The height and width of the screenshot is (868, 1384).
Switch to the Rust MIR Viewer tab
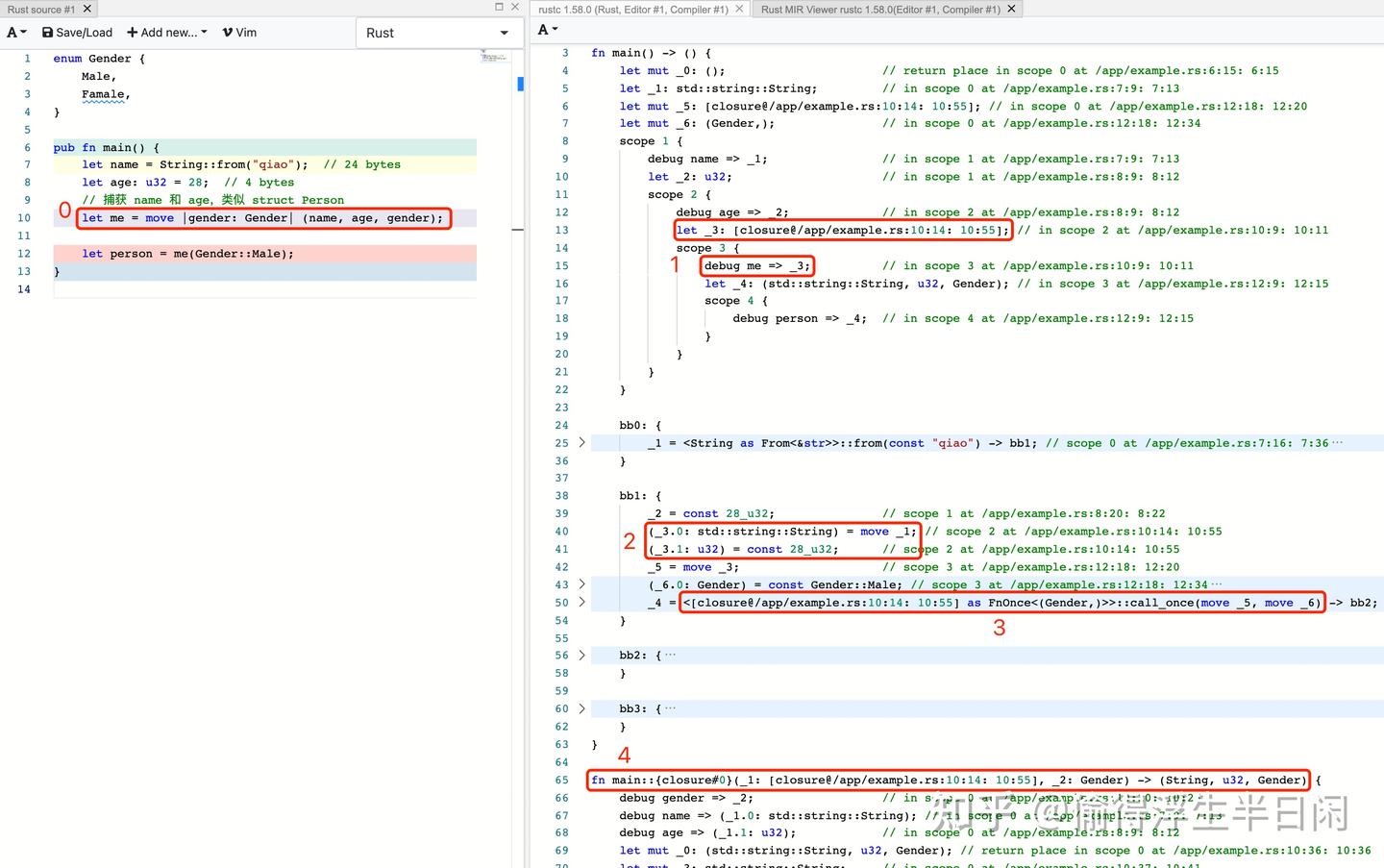click(879, 10)
